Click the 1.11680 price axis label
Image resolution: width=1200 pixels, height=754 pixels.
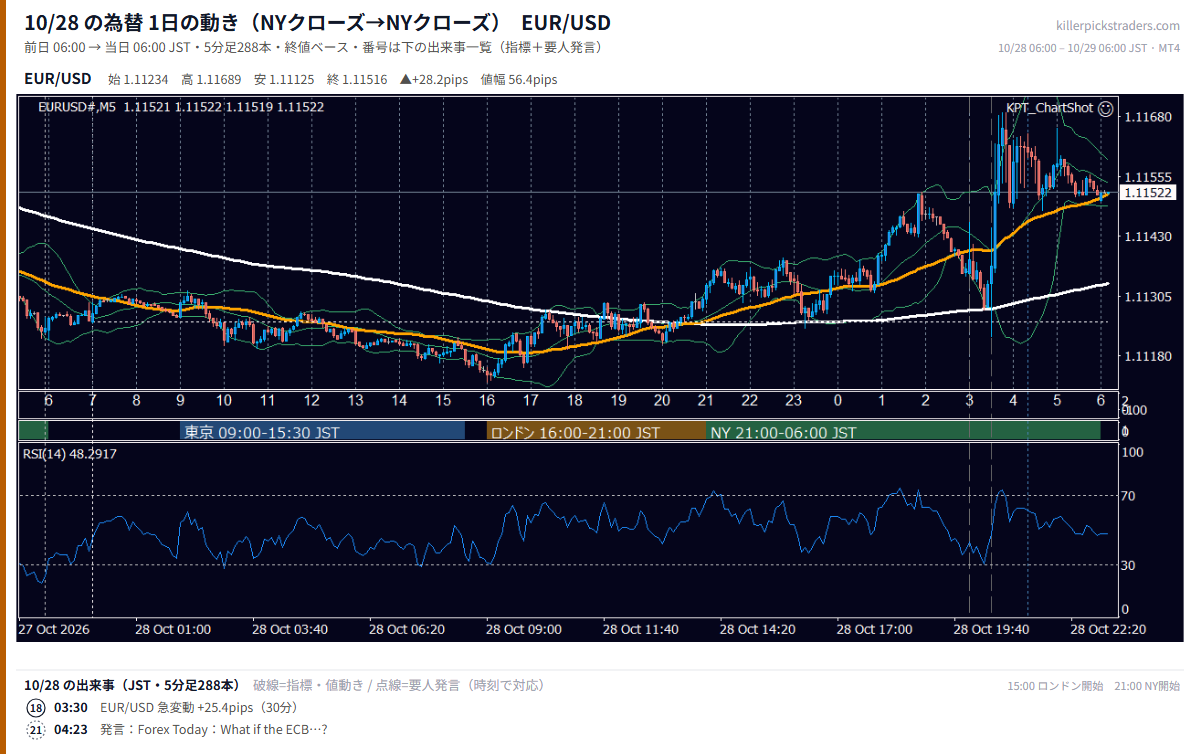(x=1148, y=118)
